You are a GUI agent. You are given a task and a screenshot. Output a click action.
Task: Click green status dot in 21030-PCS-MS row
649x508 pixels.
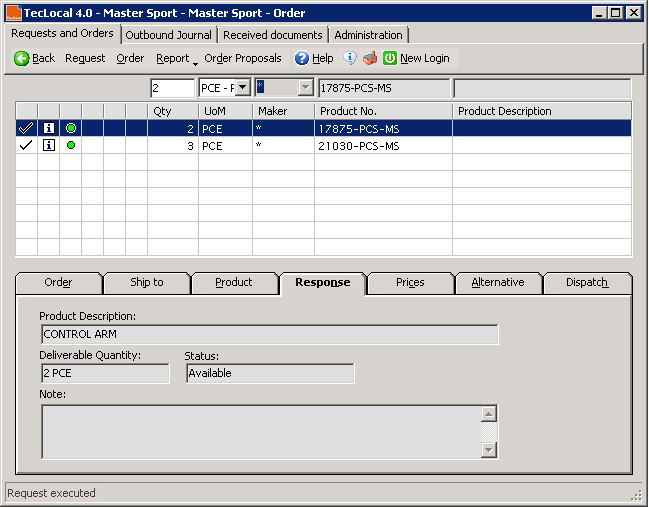click(71, 146)
